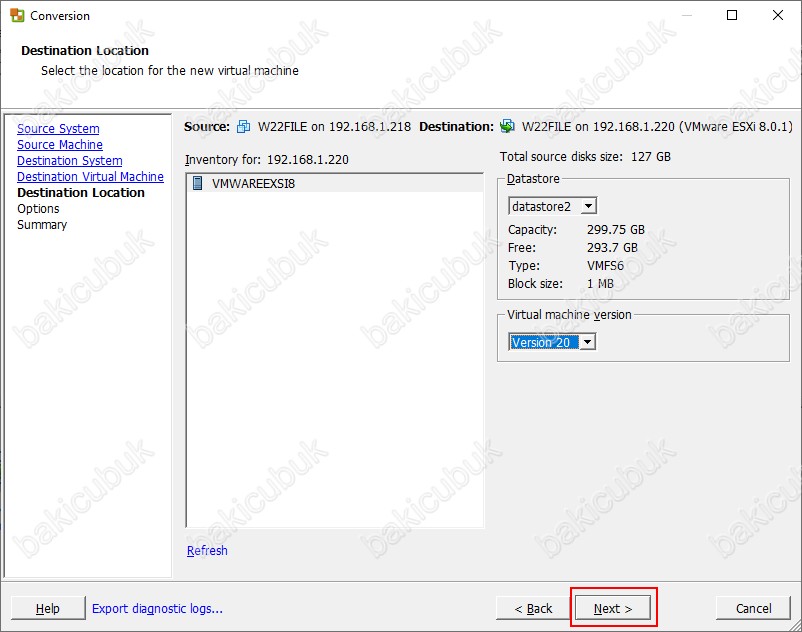Image resolution: width=802 pixels, height=632 pixels.
Task: Refresh the inventory list
Action: pyautogui.click(x=207, y=550)
